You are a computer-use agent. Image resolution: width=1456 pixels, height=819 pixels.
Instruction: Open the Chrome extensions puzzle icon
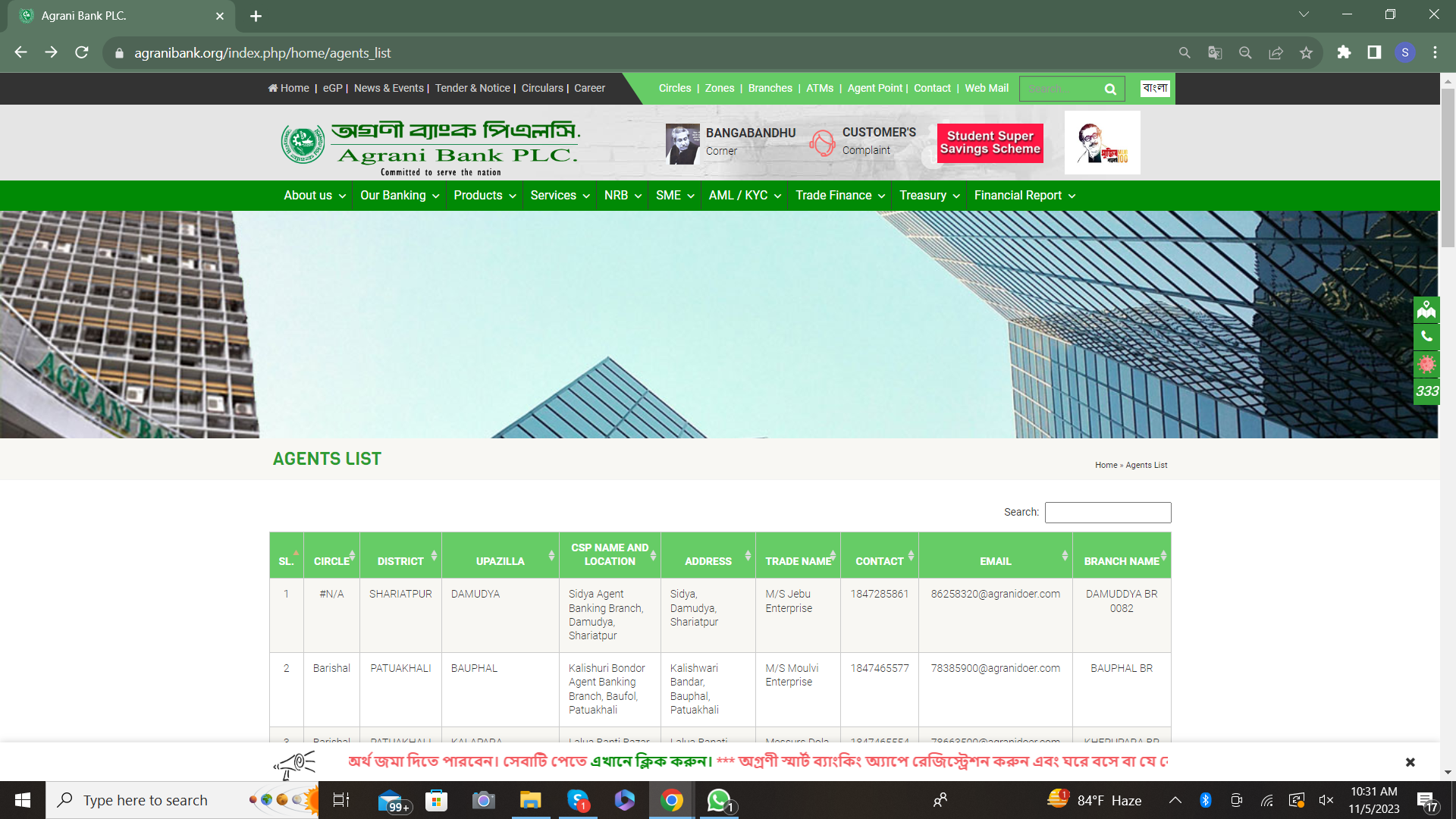[x=1344, y=52]
